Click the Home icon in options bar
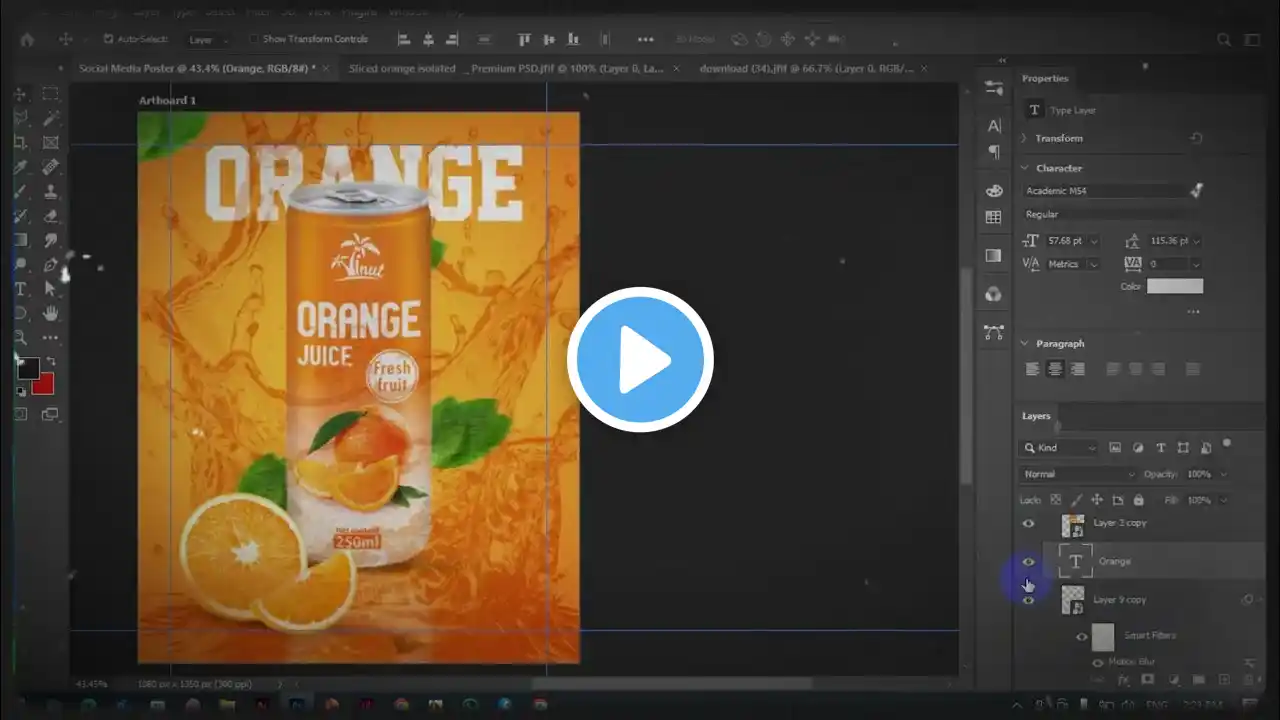 27,39
